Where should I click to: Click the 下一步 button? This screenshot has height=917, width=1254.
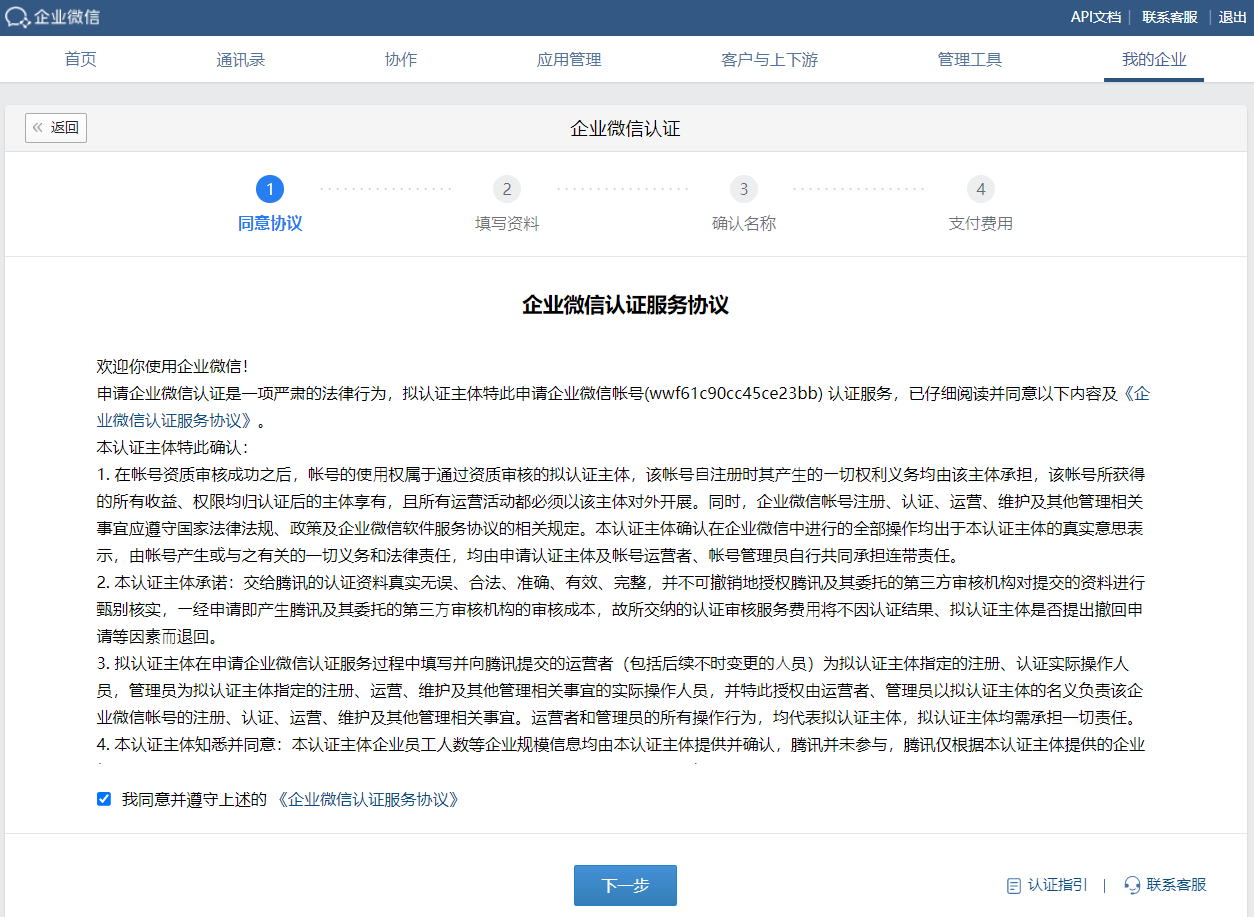click(x=625, y=885)
